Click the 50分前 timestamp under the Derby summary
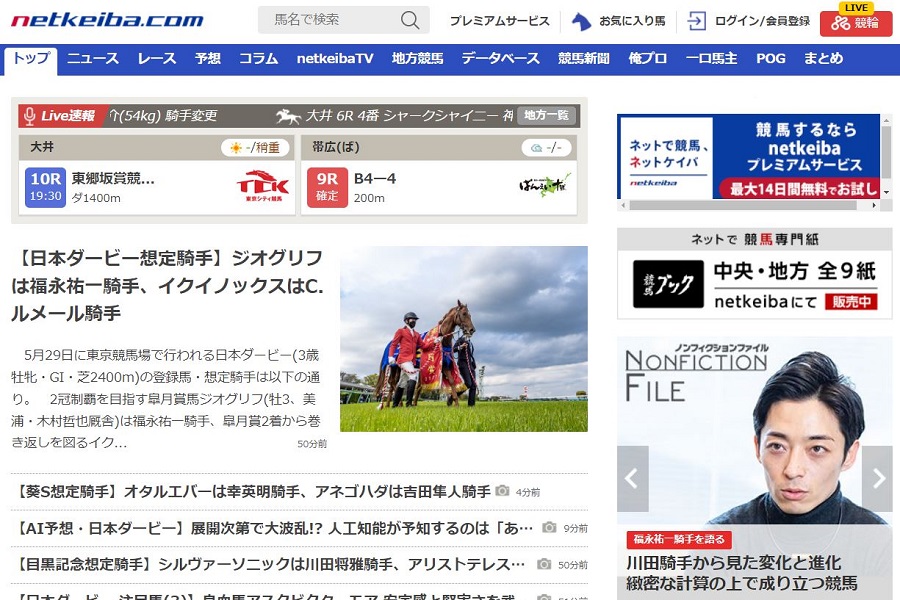 point(312,444)
